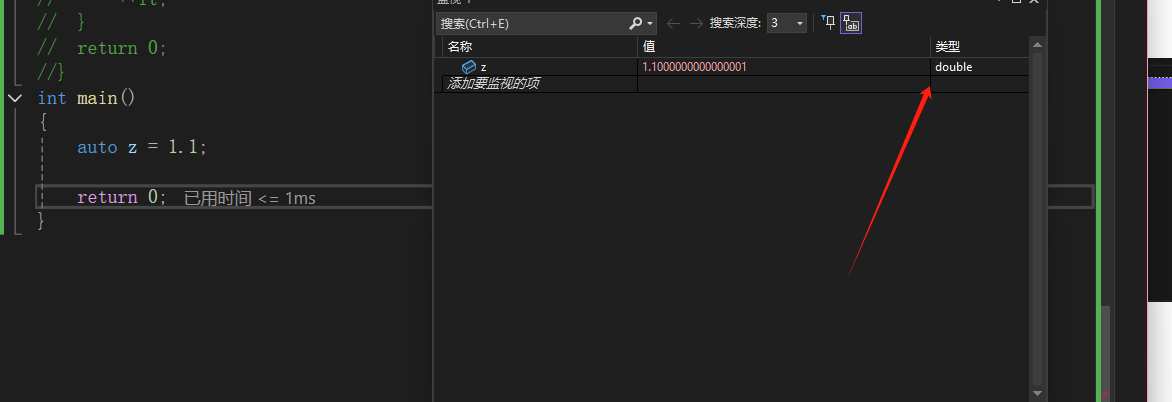Click inside the 搜索(Ctrl+E) search box

532,23
